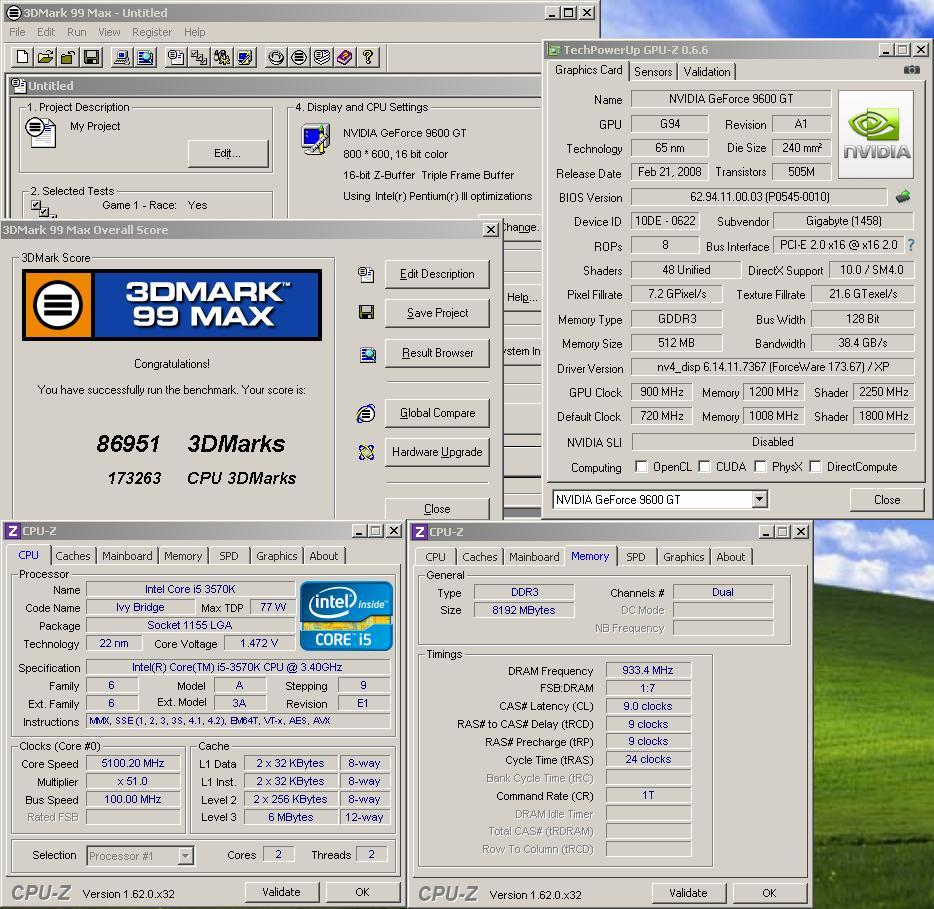This screenshot has height=909, width=934.
Task: Toggle the PhysX checkbox
Action: point(760,466)
